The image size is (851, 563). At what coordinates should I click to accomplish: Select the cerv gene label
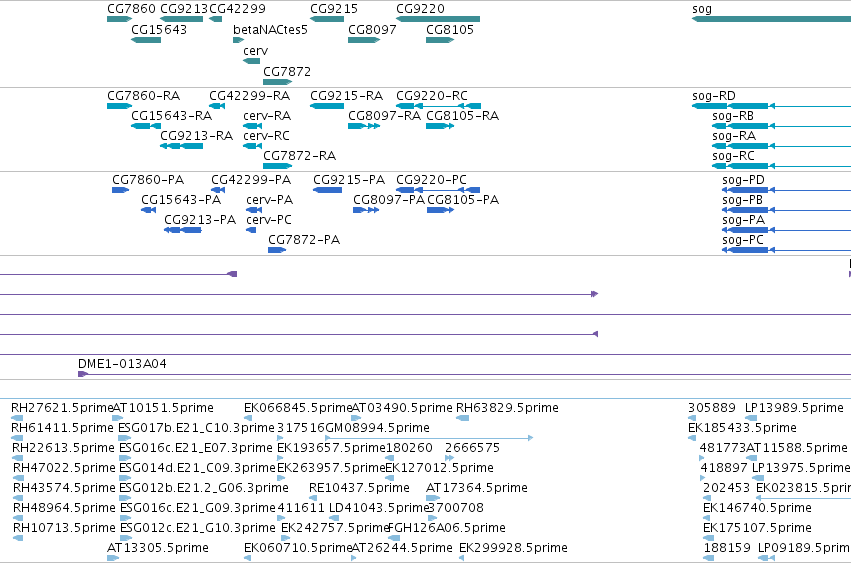click(x=256, y=50)
